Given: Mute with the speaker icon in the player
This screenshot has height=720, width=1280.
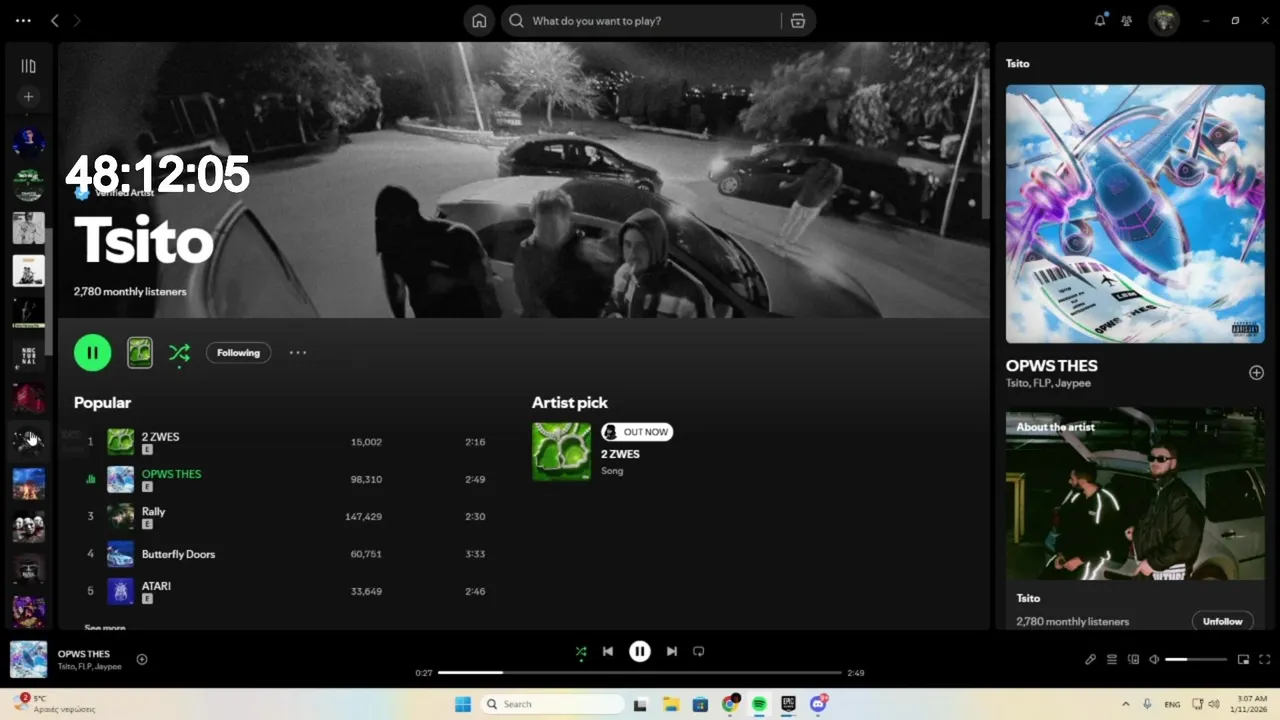Looking at the screenshot, I should [x=1154, y=659].
